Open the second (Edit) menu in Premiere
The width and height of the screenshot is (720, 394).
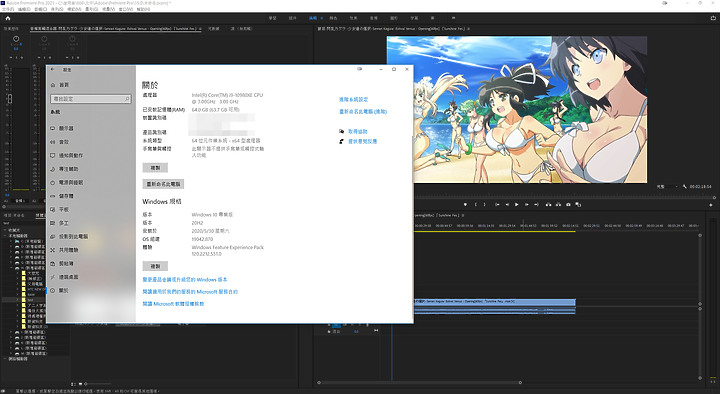coord(24,9)
